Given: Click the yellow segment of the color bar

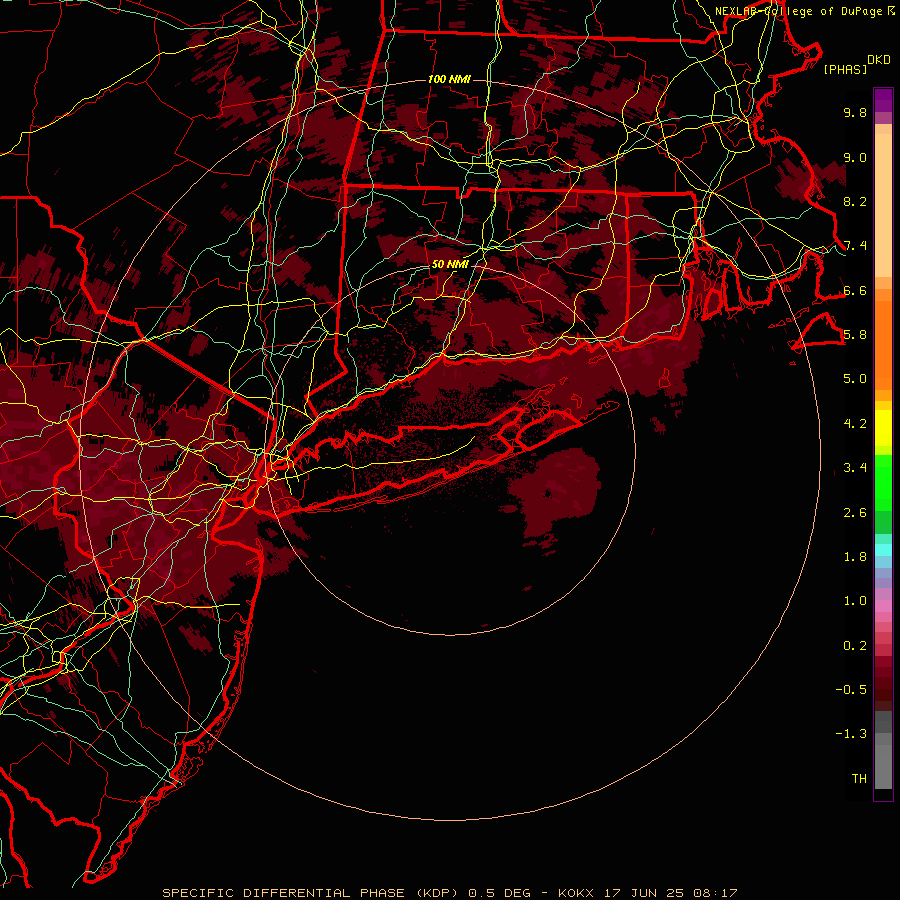Looking at the screenshot, I should pyautogui.click(x=883, y=428).
